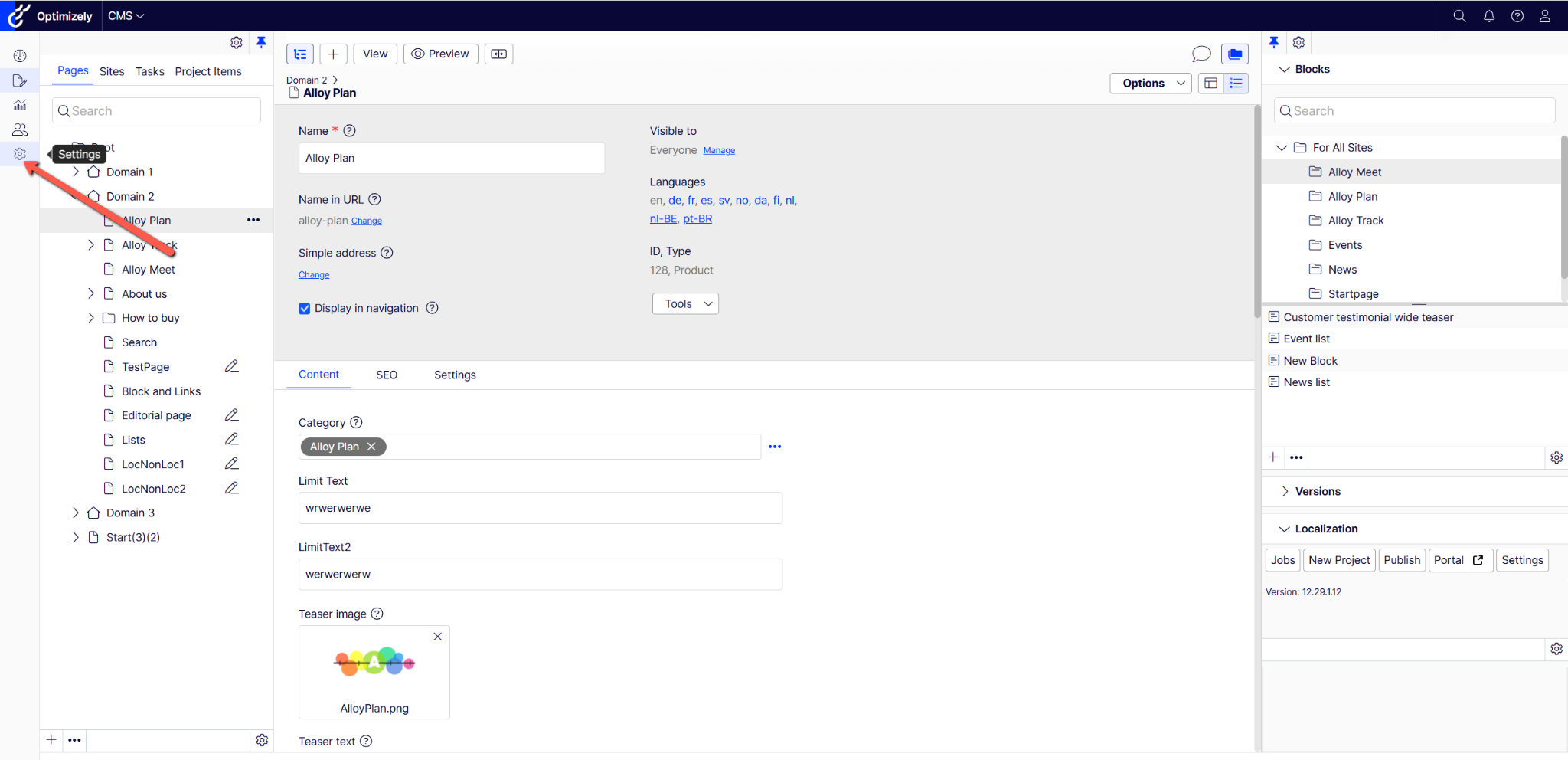Click the Preview button
The image size is (1568, 760).
coord(440,54)
